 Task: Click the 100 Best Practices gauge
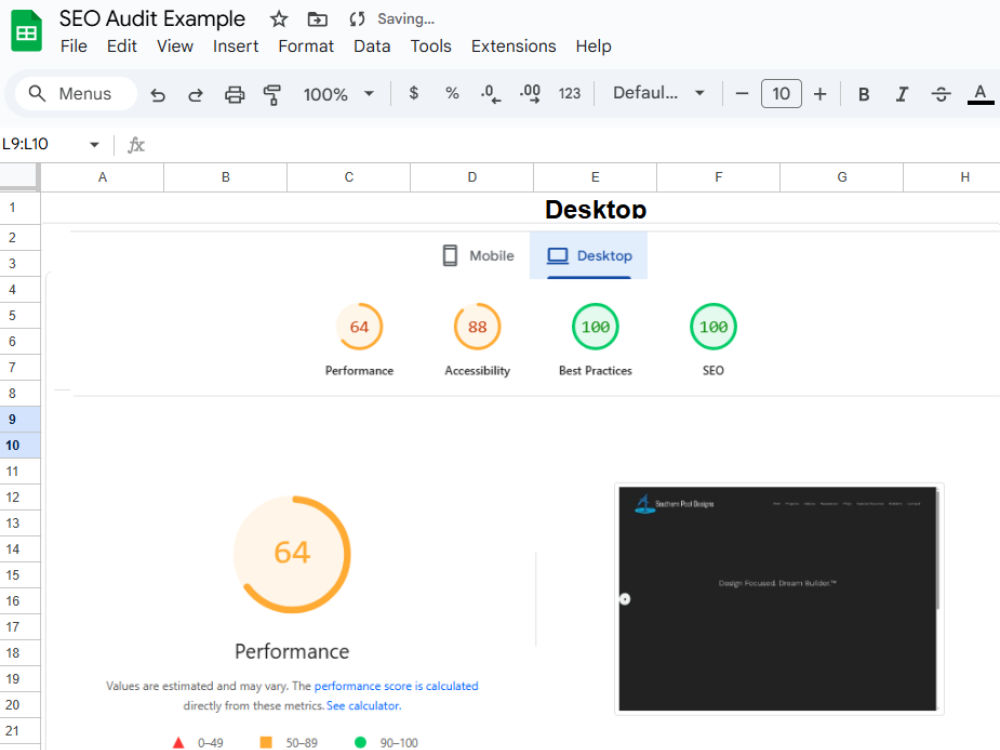[x=595, y=327]
